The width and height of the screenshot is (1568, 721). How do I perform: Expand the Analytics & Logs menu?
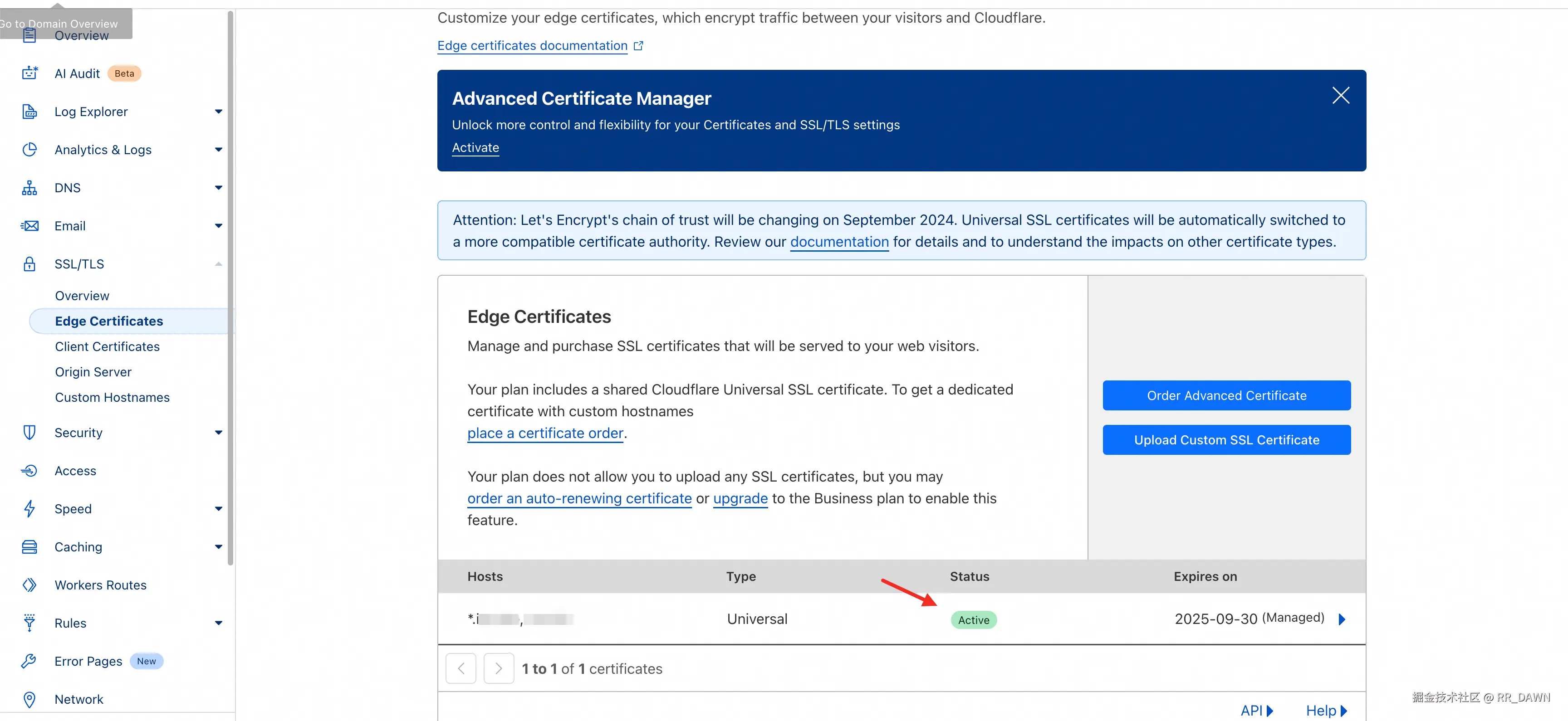(x=218, y=150)
